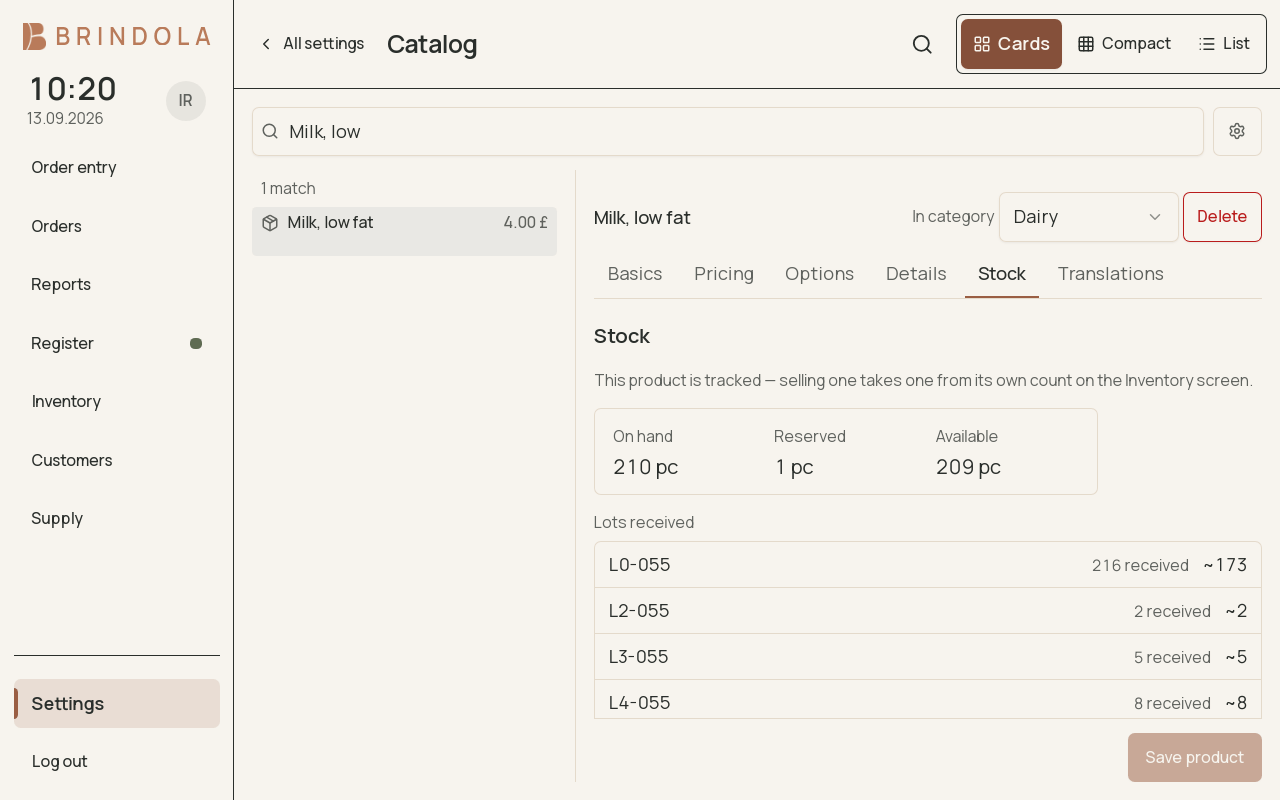
Task: Go back to All settings
Action: (312, 44)
